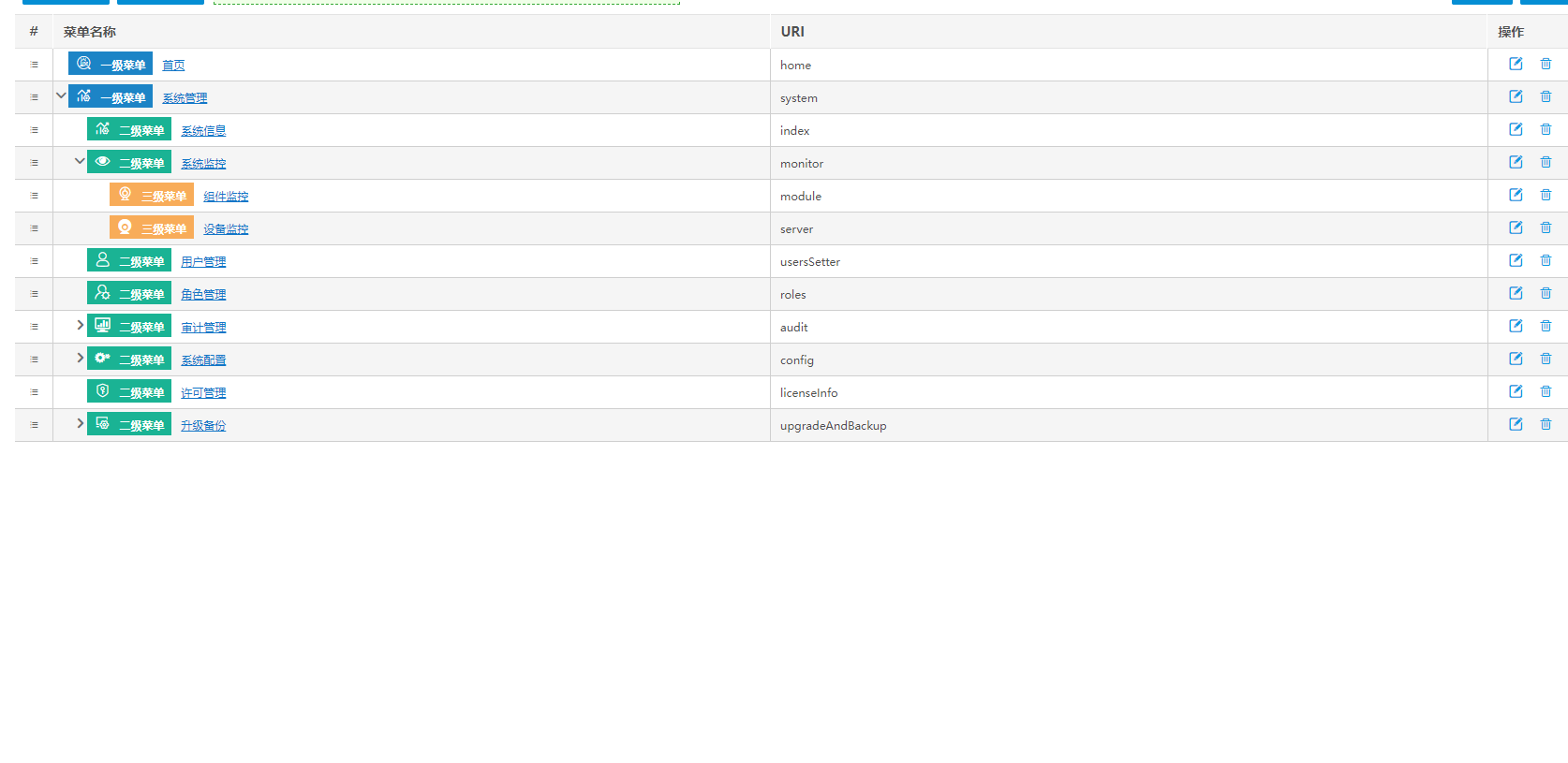Edit the 首页 home menu row
Image resolution: width=1568 pixels, height=763 pixels.
(x=1516, y=64)
